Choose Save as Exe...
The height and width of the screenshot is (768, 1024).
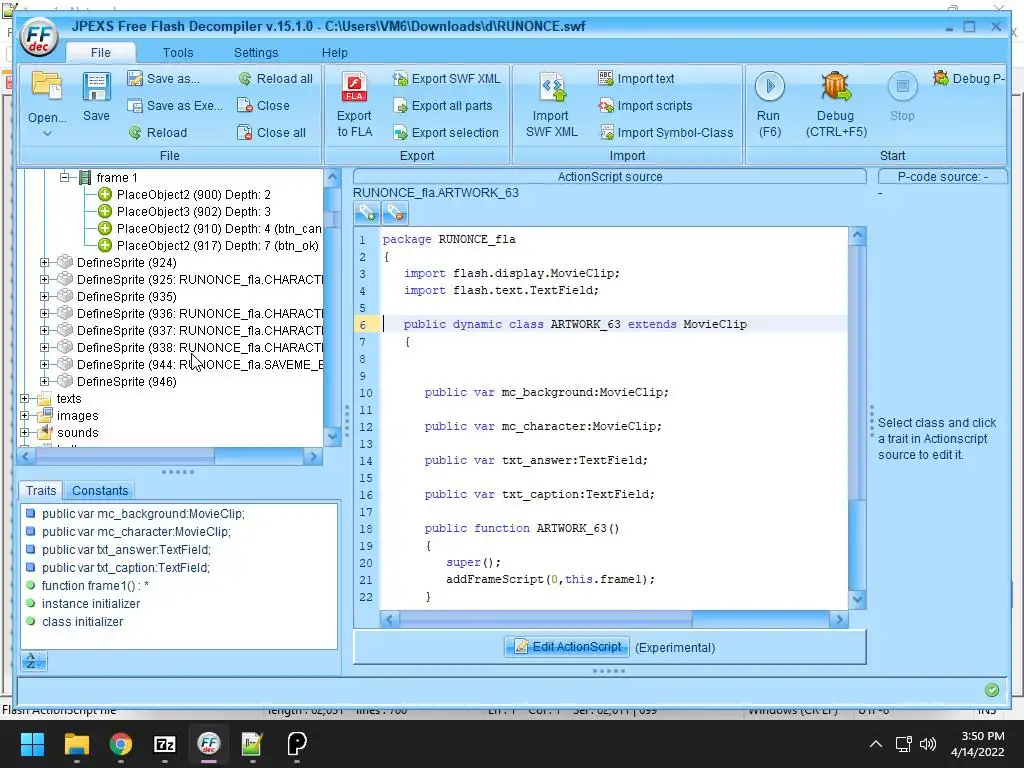coord(174,106)
